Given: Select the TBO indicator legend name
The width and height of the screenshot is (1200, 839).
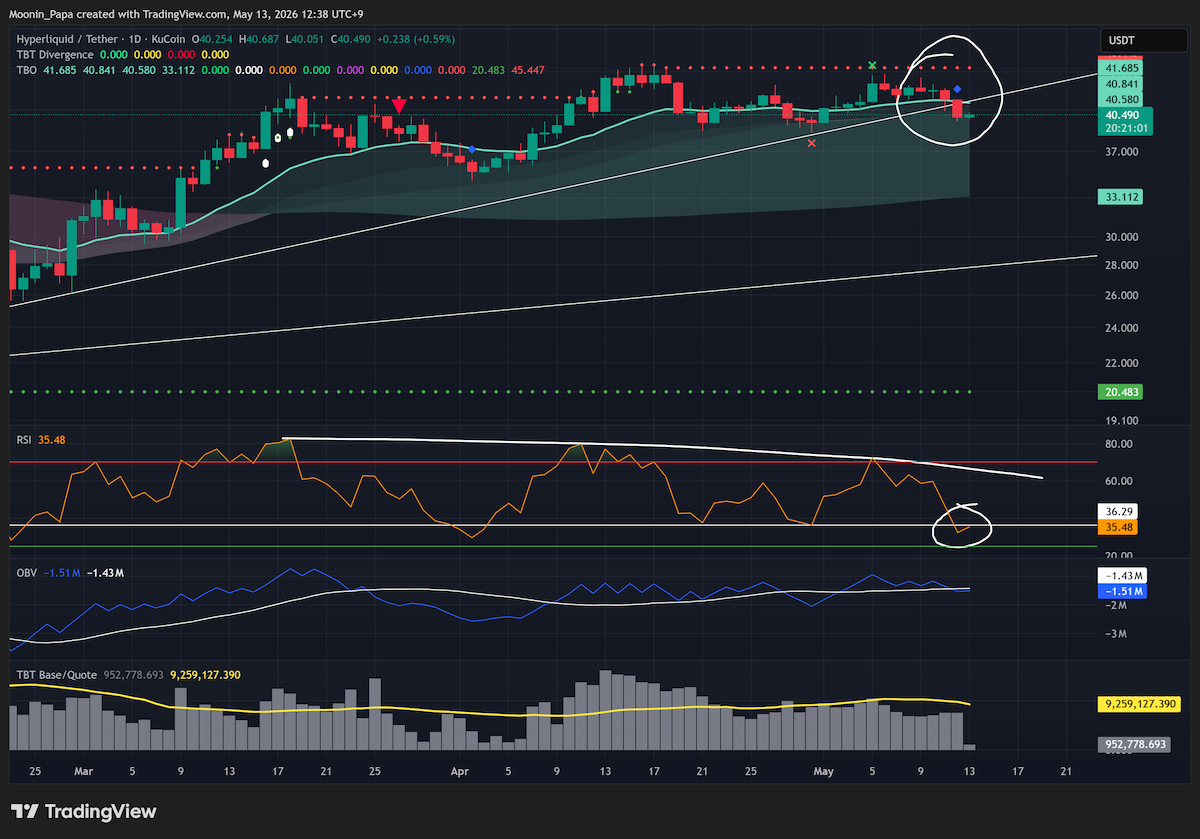Looking at the screenshot, I should point(27,69).
